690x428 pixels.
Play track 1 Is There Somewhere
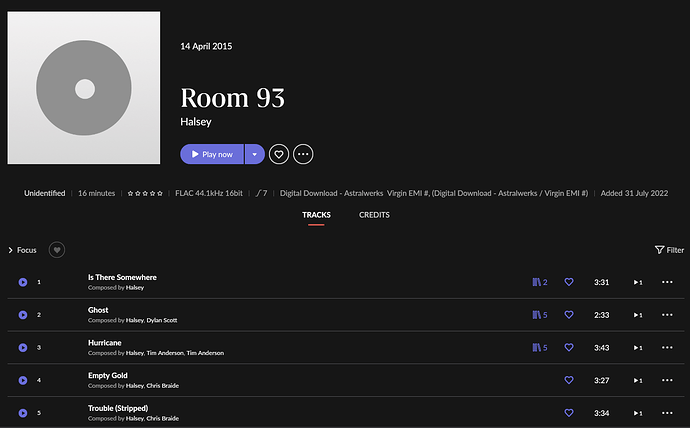pos(23,282)
